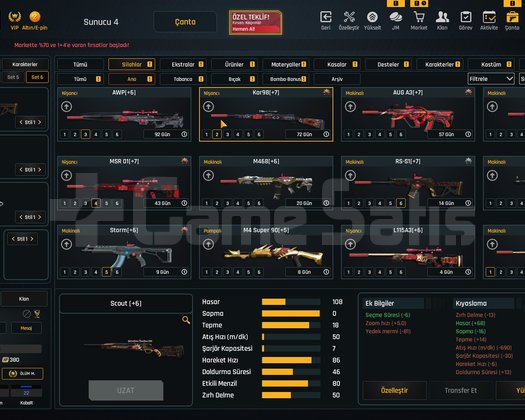This screenshot has width=525, height=420.
Task: Click the Etkili Menzil stat bar
Action: tap(291, 383)
